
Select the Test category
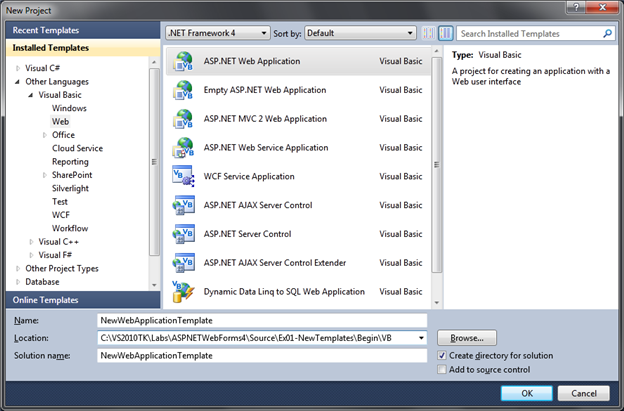(x=60, y=202)
